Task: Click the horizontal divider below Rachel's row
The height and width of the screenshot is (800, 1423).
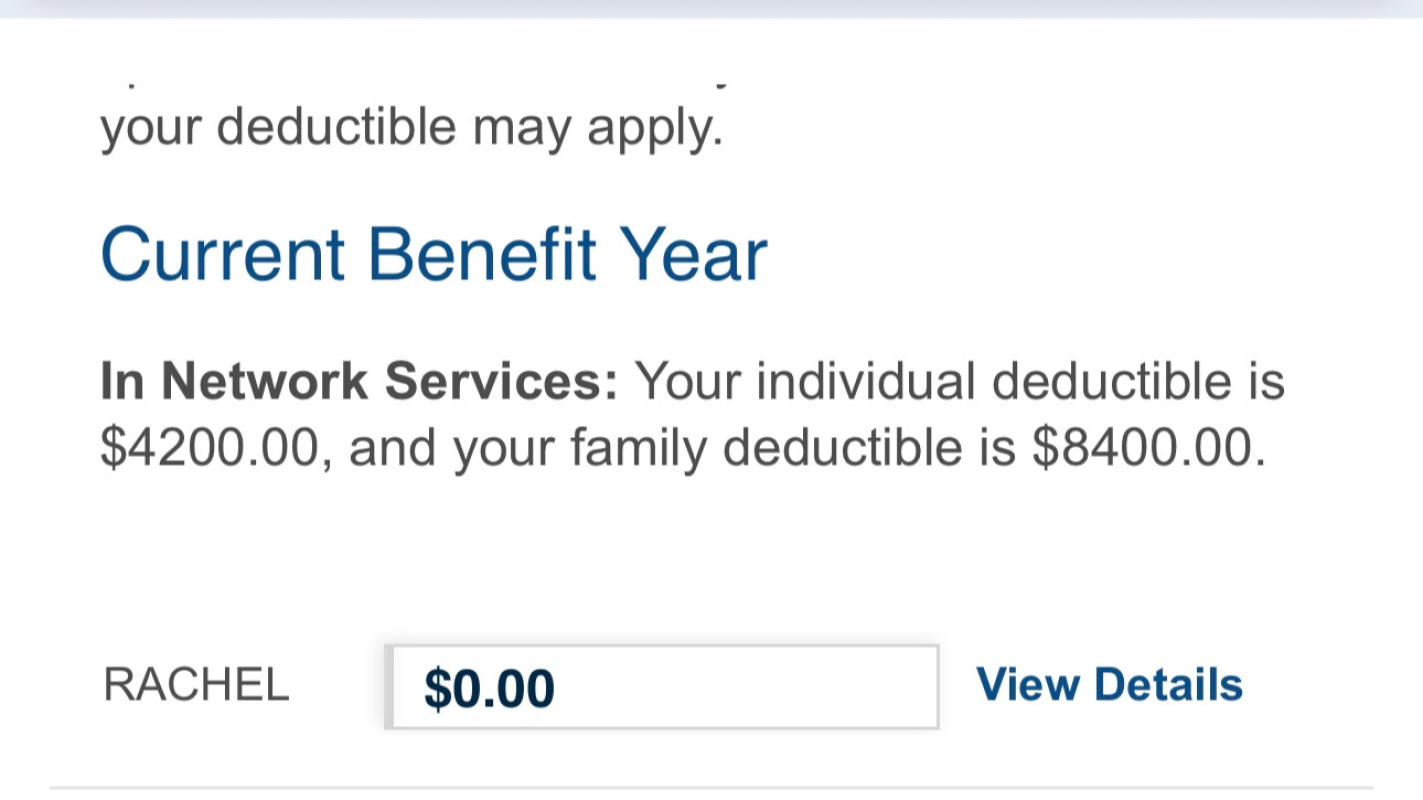Action: tap(711, 788)
